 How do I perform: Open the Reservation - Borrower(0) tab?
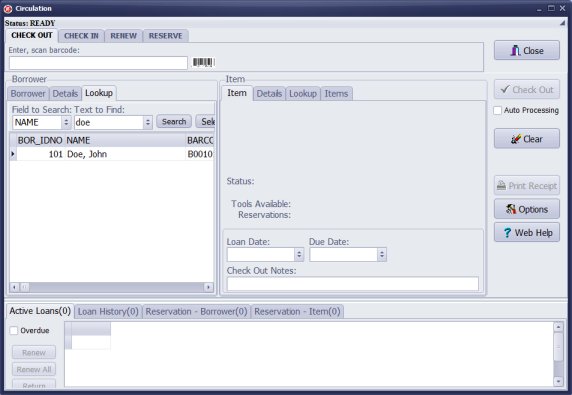pyautogui.click(x=196, y=311)
